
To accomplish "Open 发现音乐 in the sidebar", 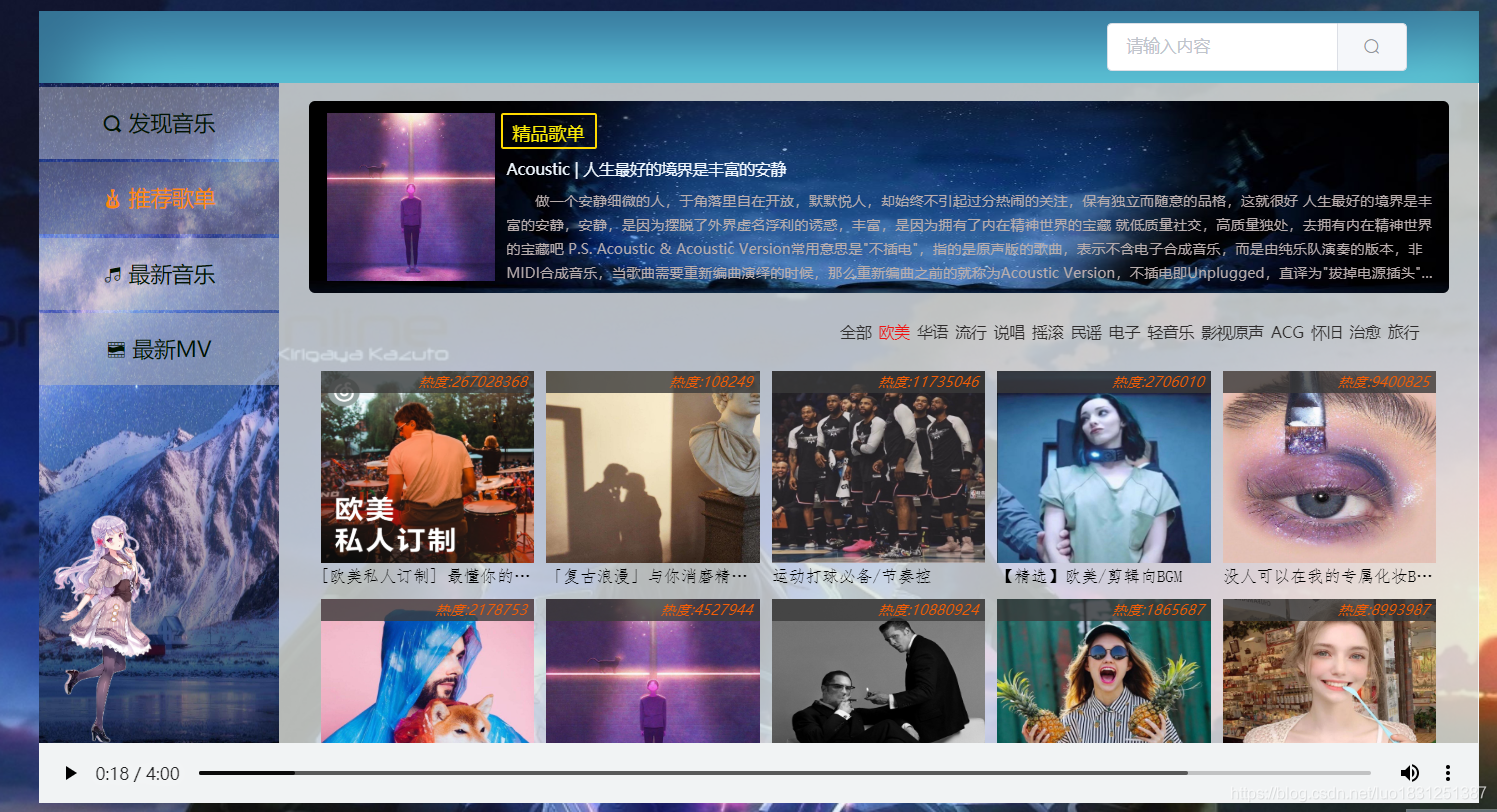I will point(159,124).
